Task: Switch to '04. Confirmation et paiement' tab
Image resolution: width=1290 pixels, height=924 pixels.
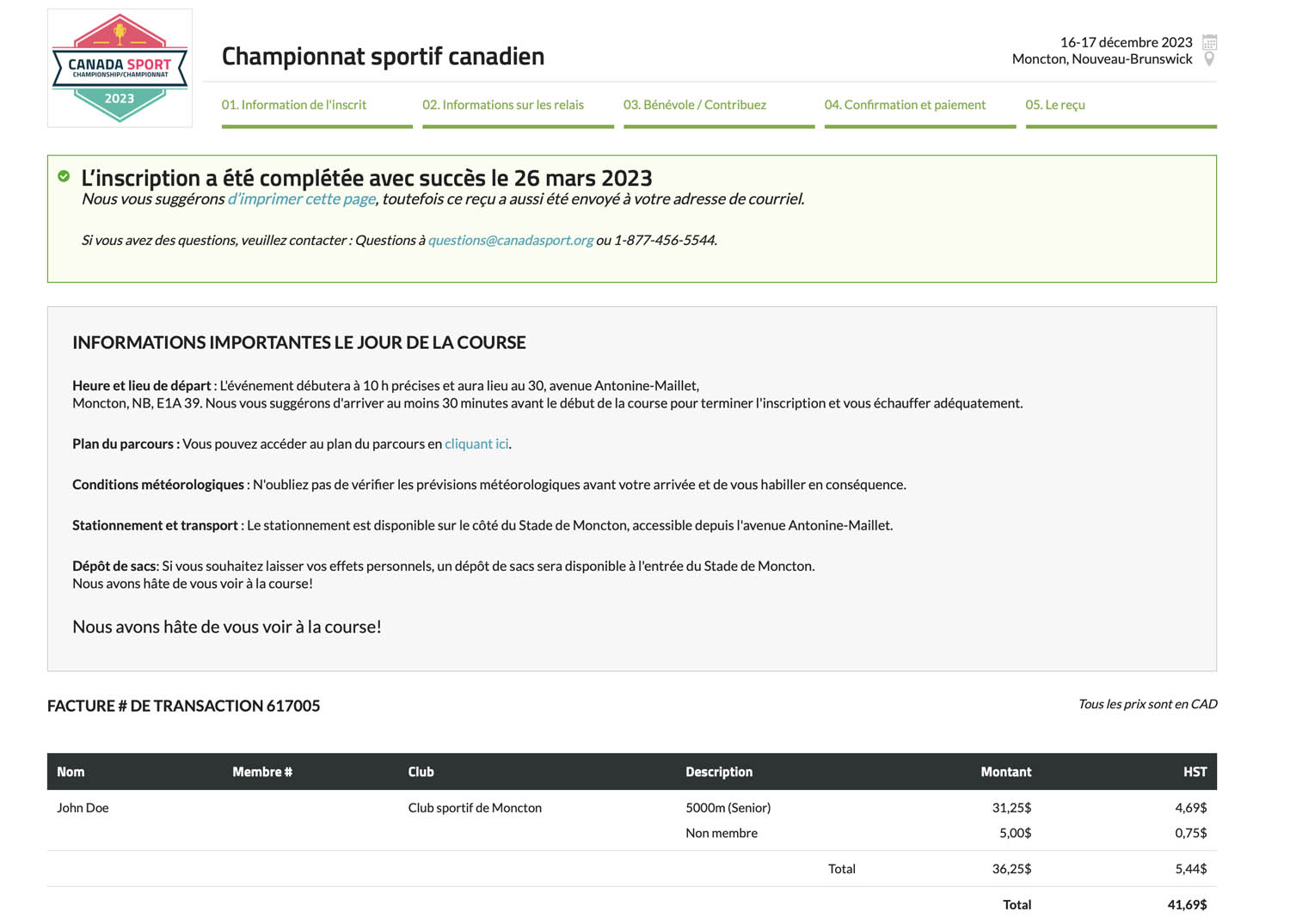Action: (905, 105)
